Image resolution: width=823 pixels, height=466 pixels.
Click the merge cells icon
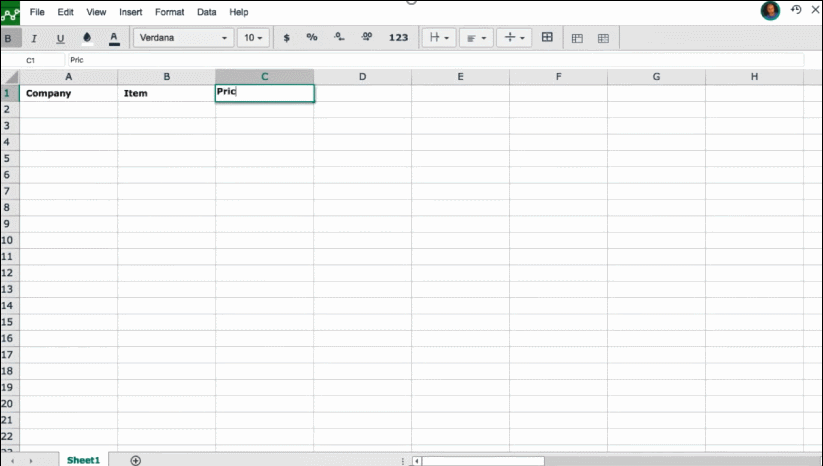[547, 37]
